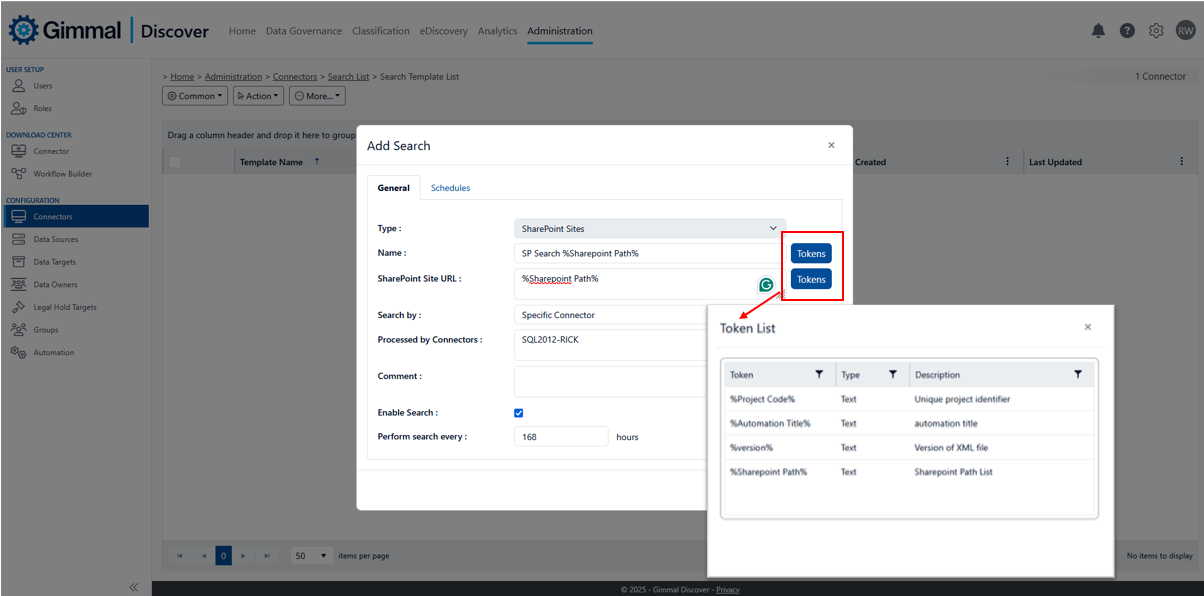This screenshot has height=596, width=1204.
Task: Collapse the left sidebar with double-chevron
Action: click(x=133, y=587)
